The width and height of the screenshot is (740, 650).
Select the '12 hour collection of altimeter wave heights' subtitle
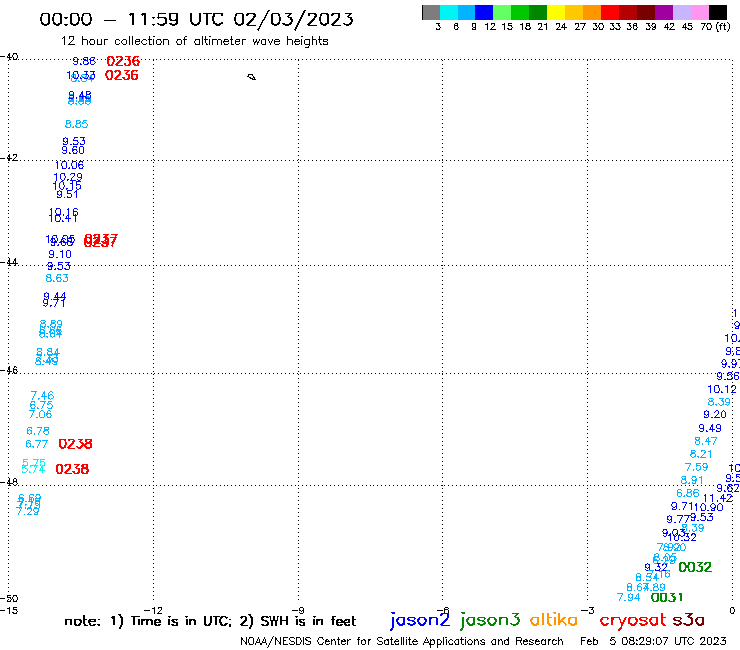click(x=194, y=41)
